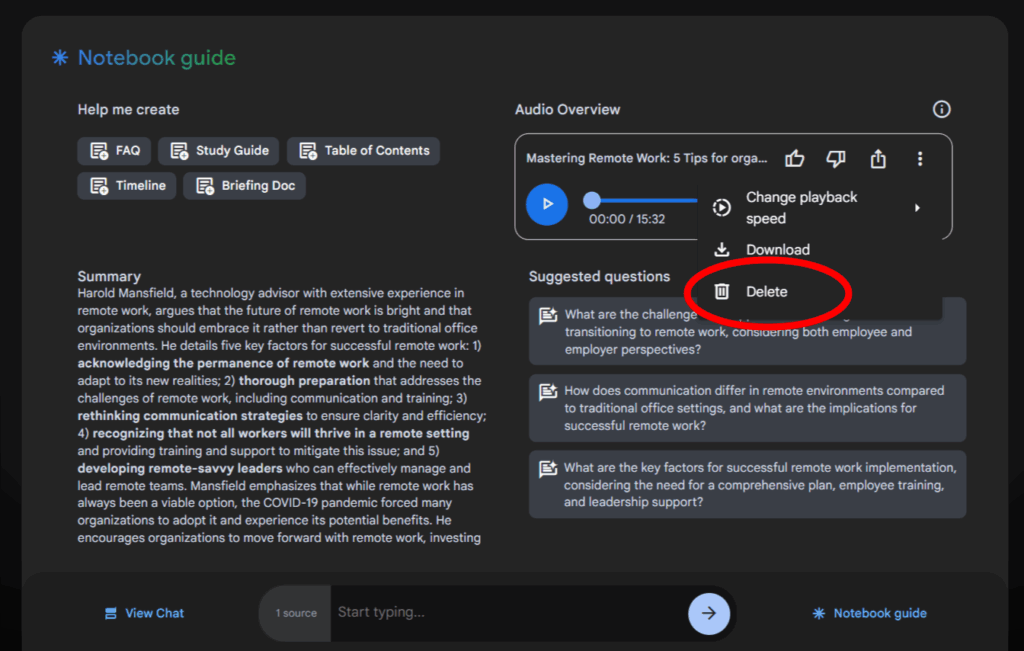Select the suggested question about communication differences
Screen dimensions: 1024x651
click(747, 408)
